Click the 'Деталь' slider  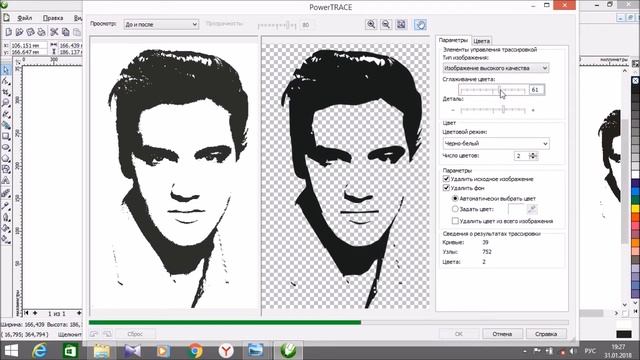tap(493, 110)
